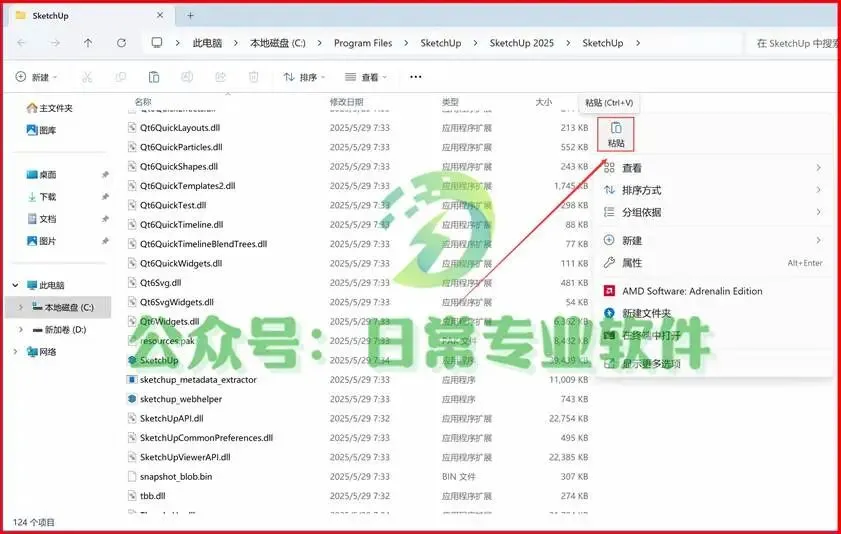Viewport: 841px width, 534px height.
Task: Choose 属性 in the context menu
Action: [x=713, y=263]
